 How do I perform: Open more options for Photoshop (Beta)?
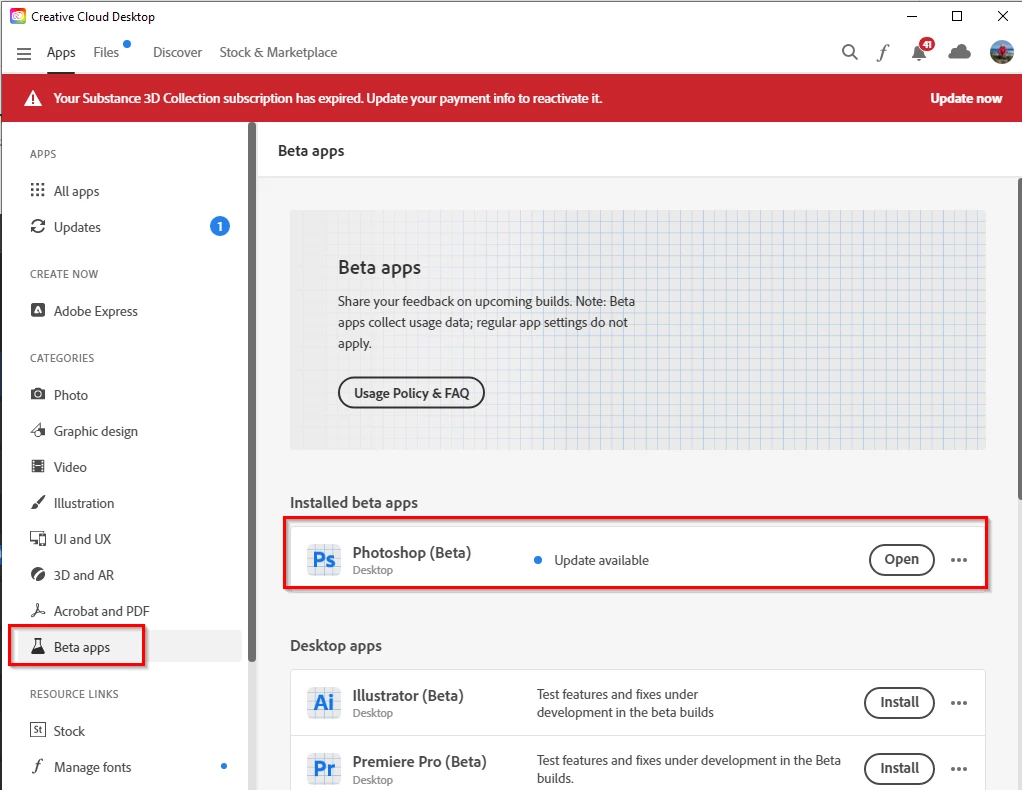pyautogui.click(x=959, y=560)
